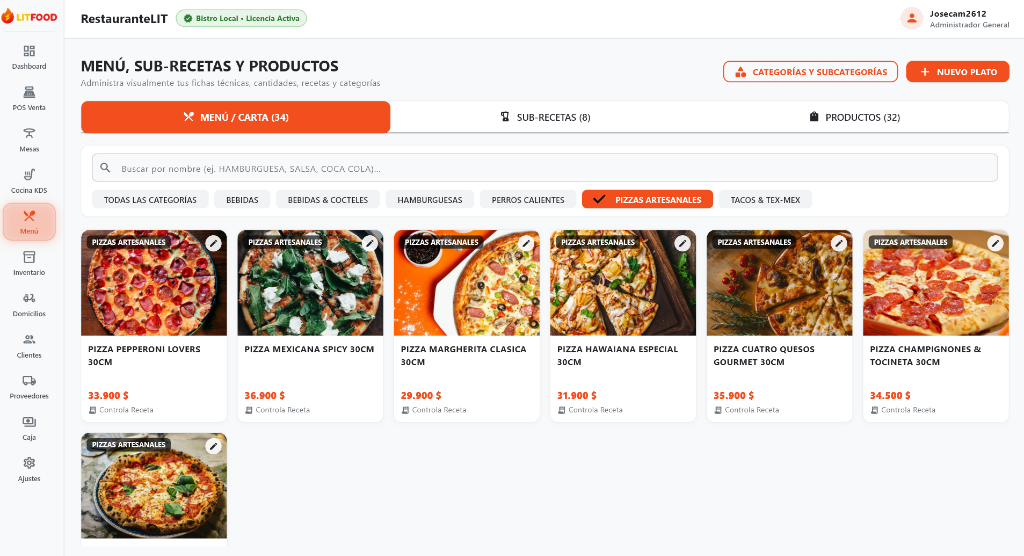Filter by Hamburguesas category chip
This screenshot has height=556, width=1024.
pos(430,199)
